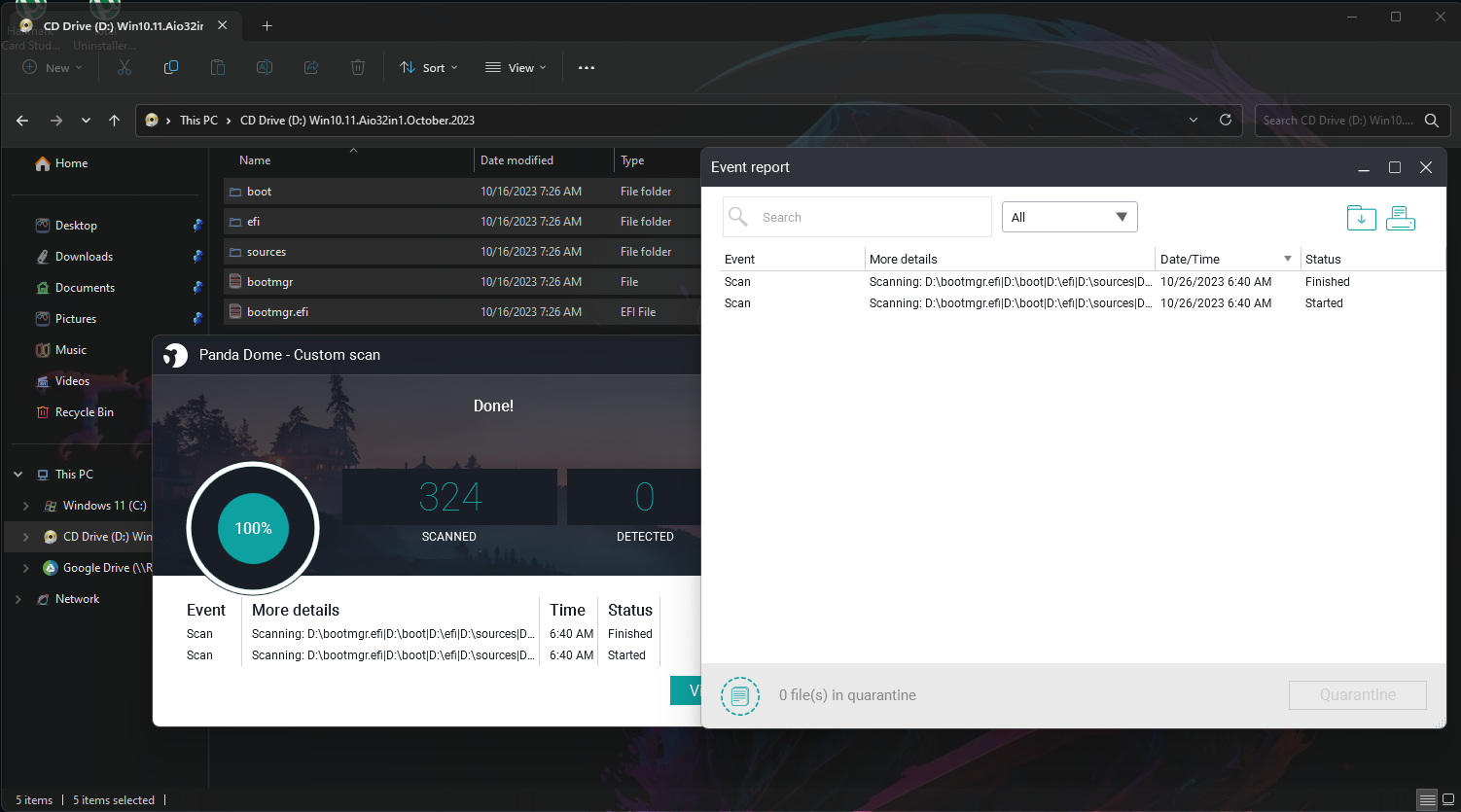Click the Rename icon in Explorer toolbar
This screenshot has width=1461, height=812.
click(x=265, y=67)
